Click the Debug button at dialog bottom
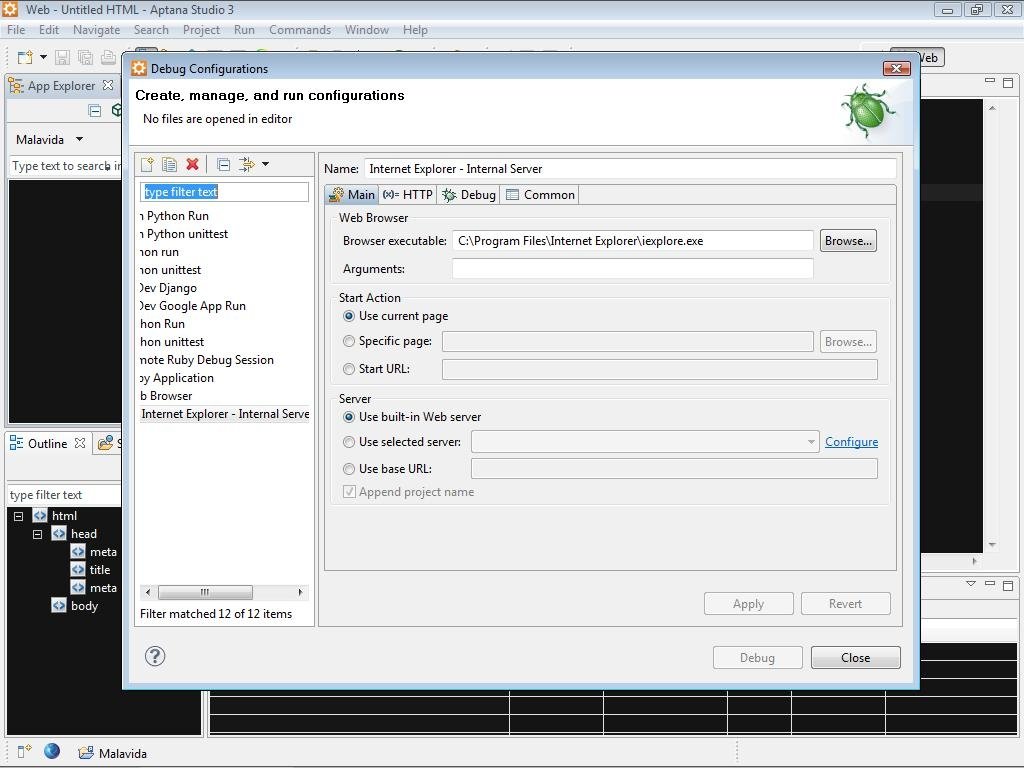1024x768 pixels. tap(758, 658)
